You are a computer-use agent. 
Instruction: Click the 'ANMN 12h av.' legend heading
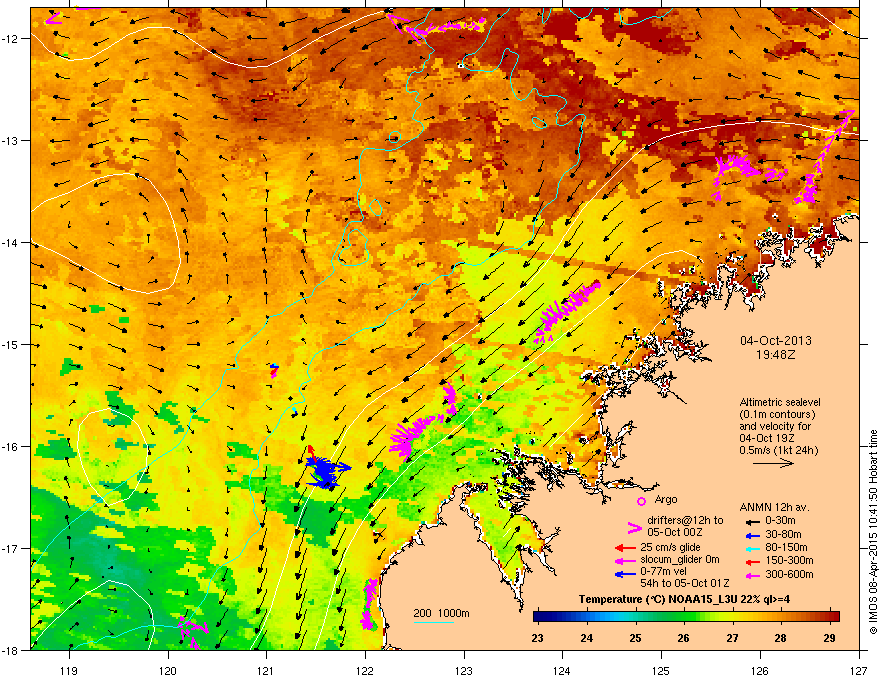coord(774,507)
